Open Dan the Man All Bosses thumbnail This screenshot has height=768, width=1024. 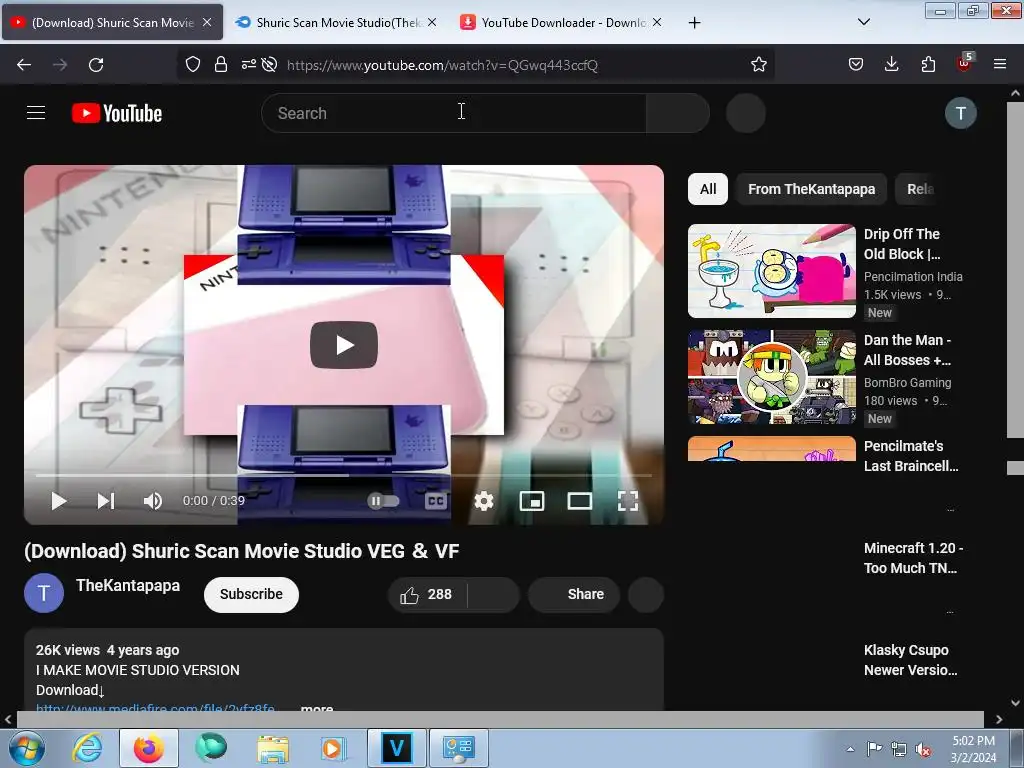(772, 377)
